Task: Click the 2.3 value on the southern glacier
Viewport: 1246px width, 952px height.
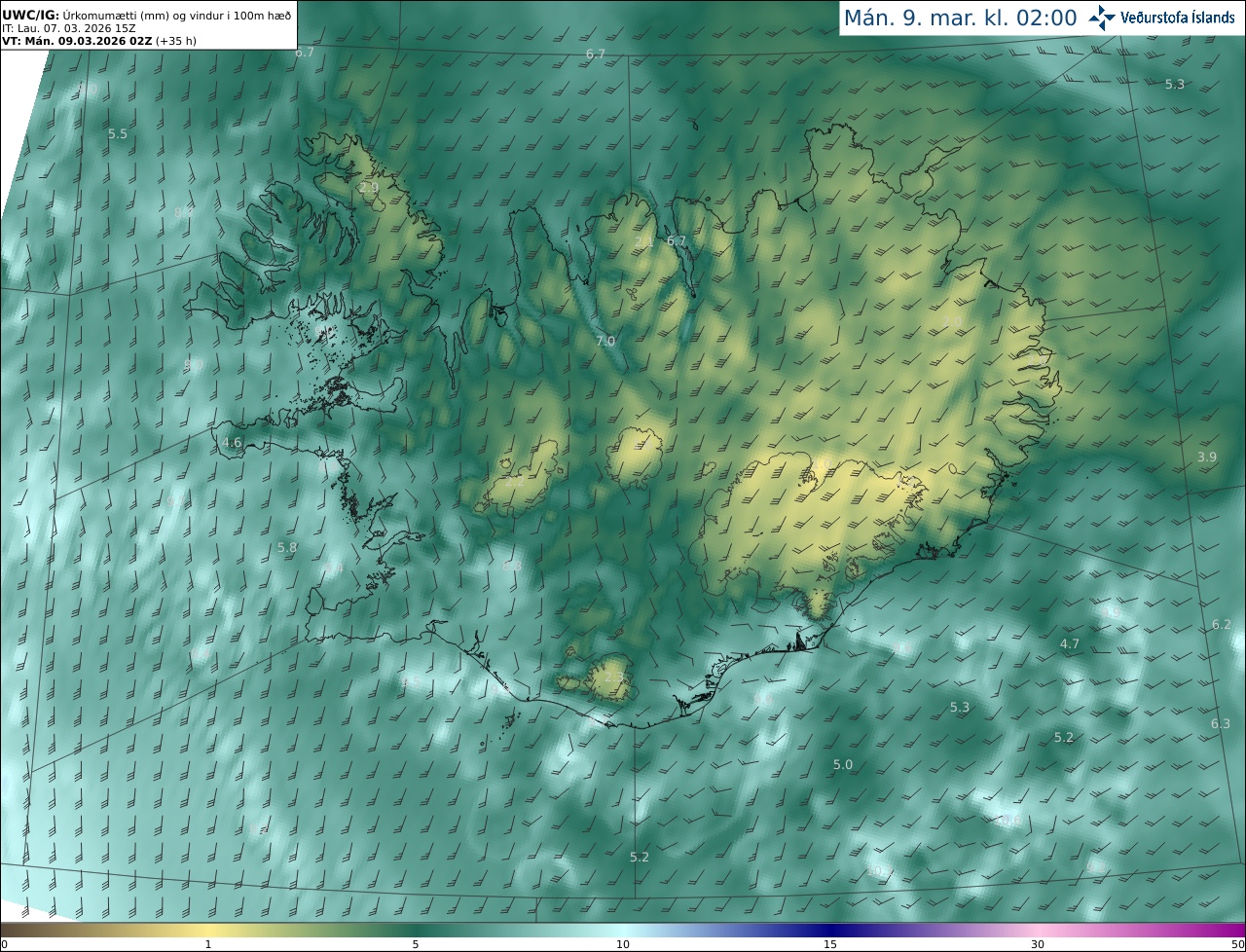Action: point(613,677)
